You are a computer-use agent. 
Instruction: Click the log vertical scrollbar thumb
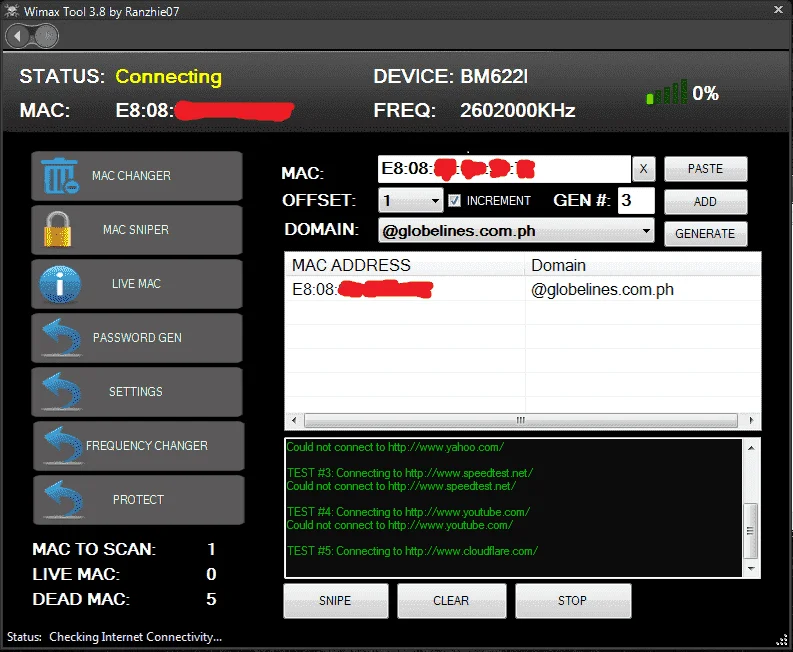pyautogui.click(x=751, y=531)
